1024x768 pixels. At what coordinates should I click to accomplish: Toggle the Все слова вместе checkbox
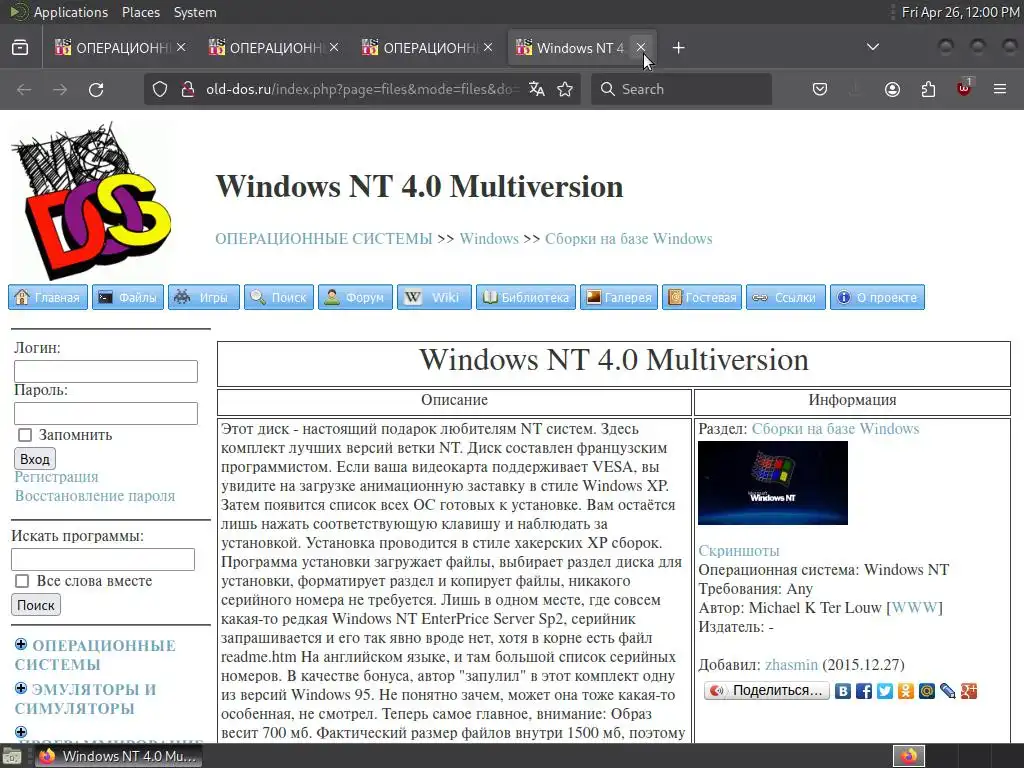pyautogui.click(x=22, y=581)
